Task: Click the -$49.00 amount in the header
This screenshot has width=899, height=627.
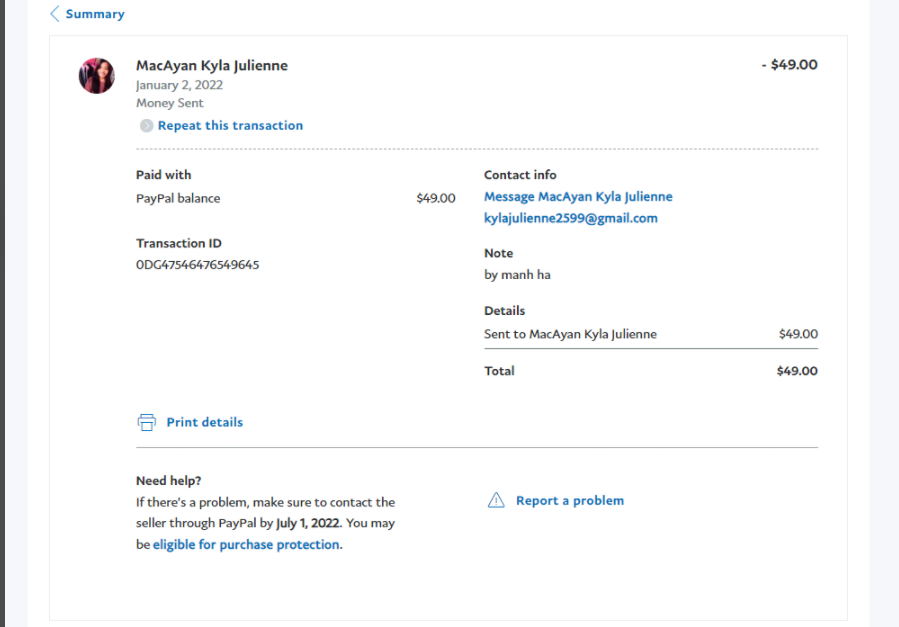Action: pos(789,65)
